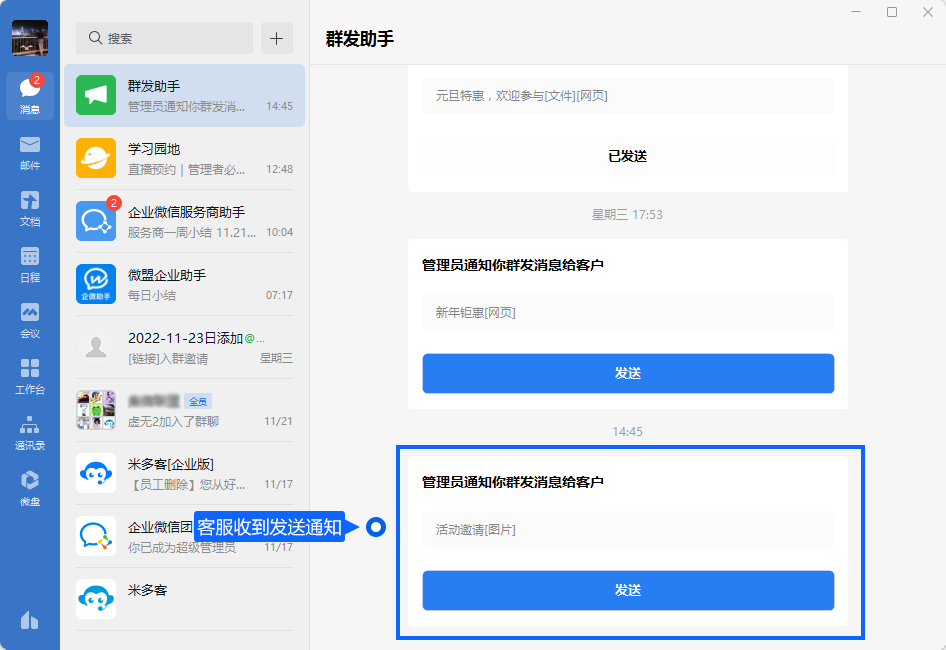946x650 pixels.
Task: Open the Contacts (通讯录) sidebar icon
Action: click(x=30, y=433)
